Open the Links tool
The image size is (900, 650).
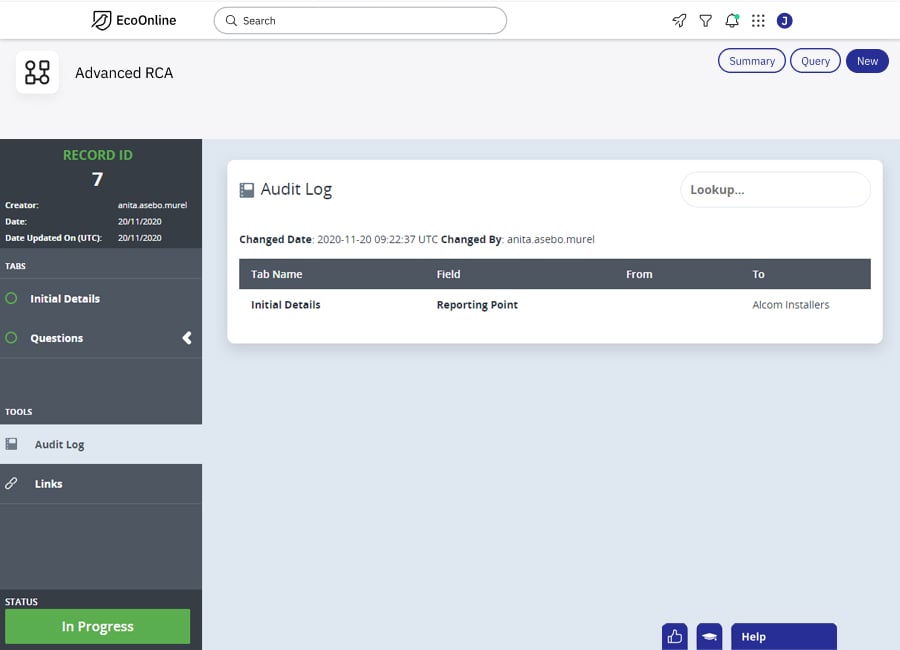(x=48, y=484)
